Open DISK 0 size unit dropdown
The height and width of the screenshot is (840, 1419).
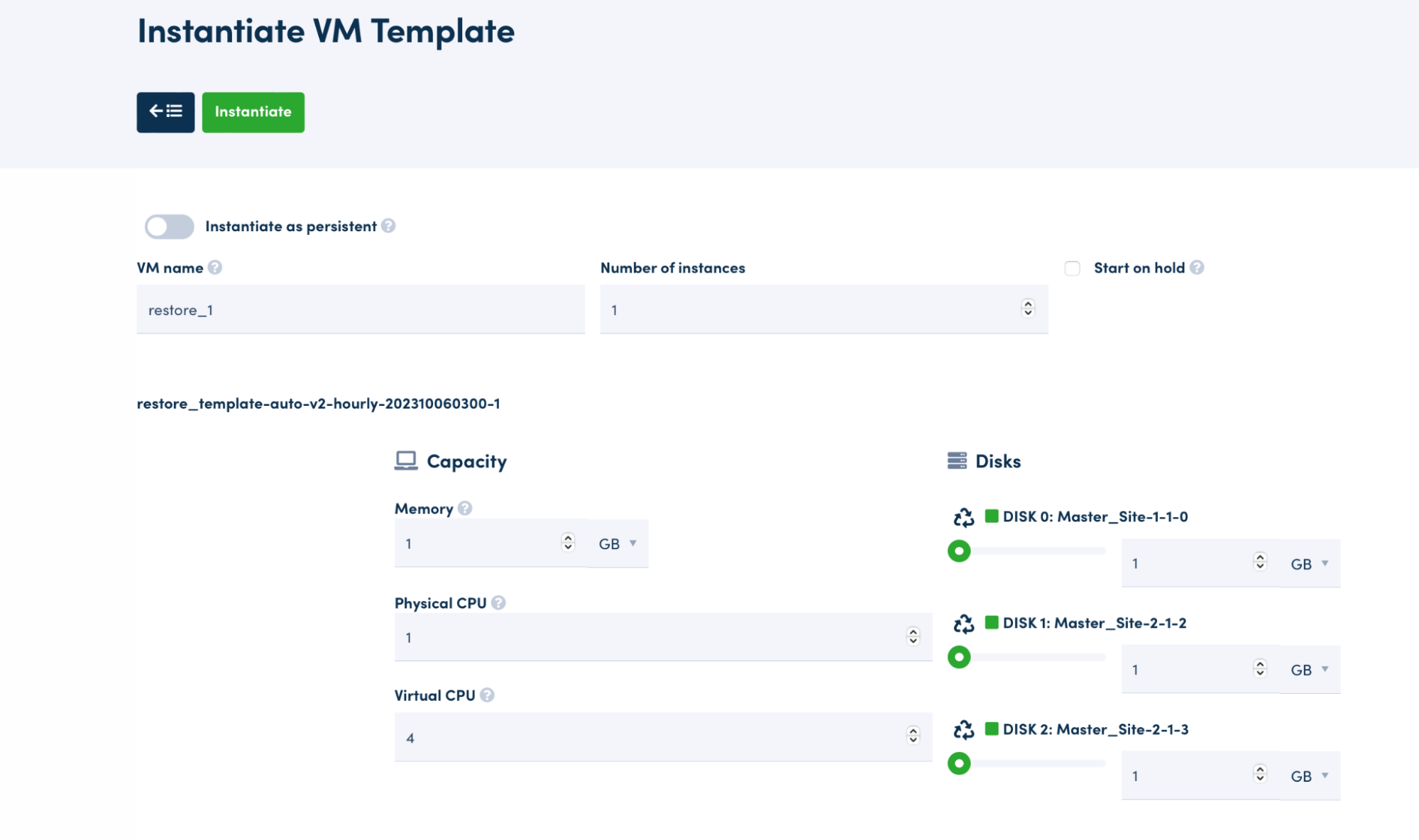click(x=1310, y=563)
